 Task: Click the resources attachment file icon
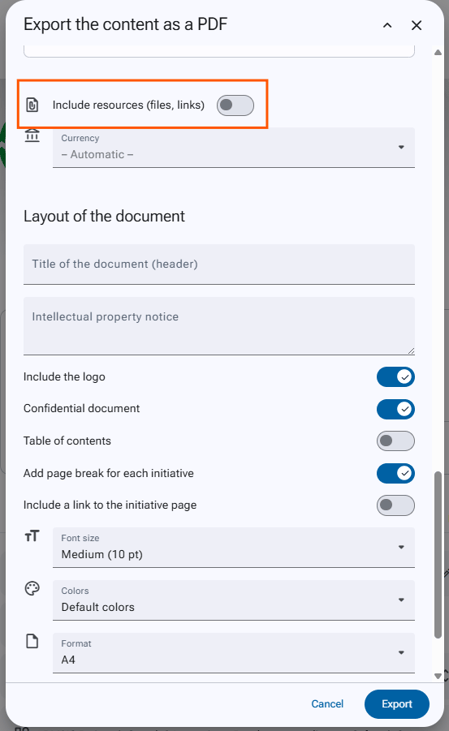click(32, 105)
